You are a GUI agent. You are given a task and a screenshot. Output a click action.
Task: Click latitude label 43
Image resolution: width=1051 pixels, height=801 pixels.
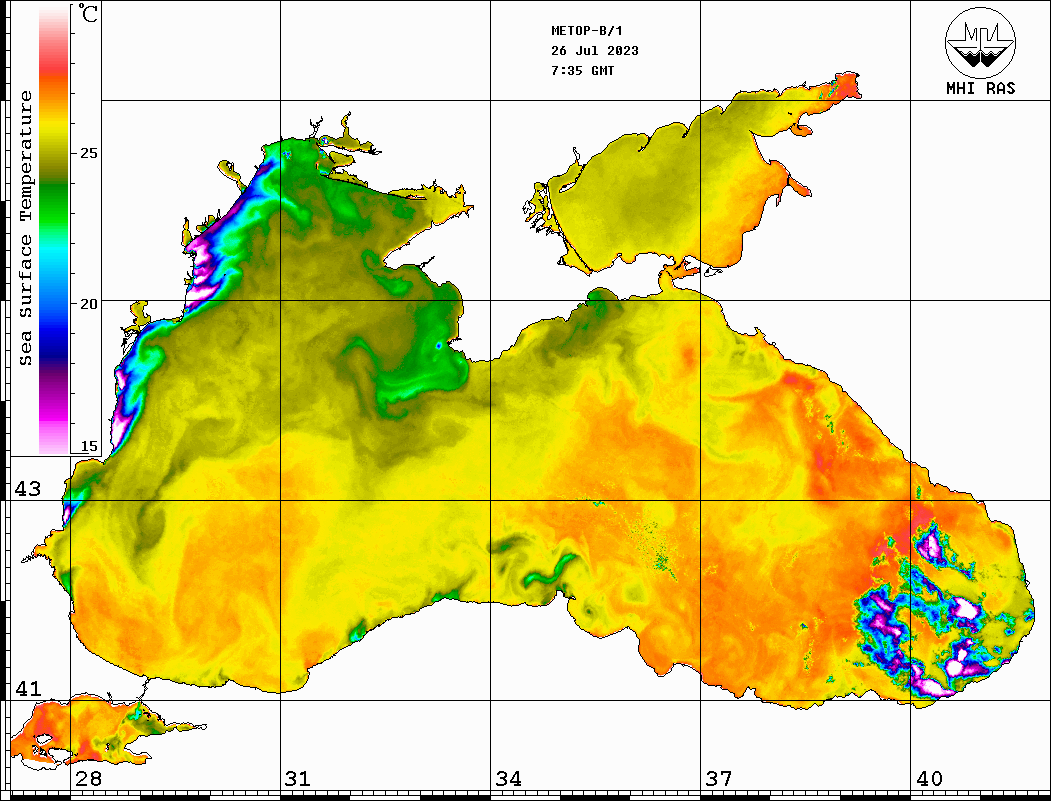pyautogui.click(x=28, y=489)
